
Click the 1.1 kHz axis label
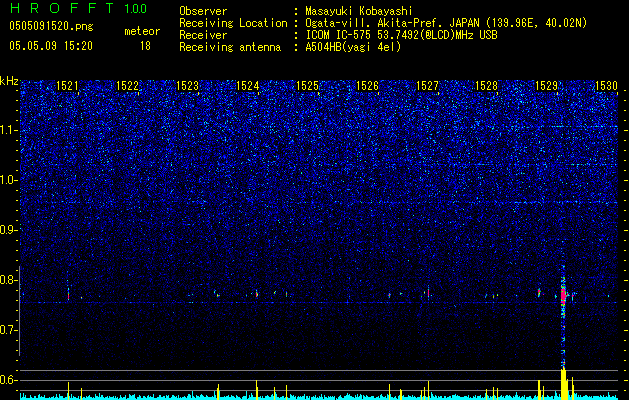[9, 130]
